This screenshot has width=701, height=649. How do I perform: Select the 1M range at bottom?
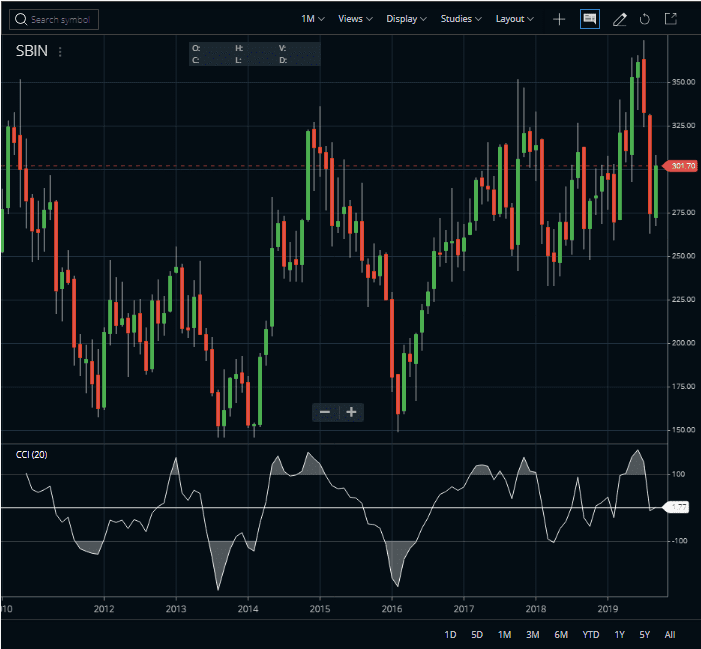coord(504,634)
